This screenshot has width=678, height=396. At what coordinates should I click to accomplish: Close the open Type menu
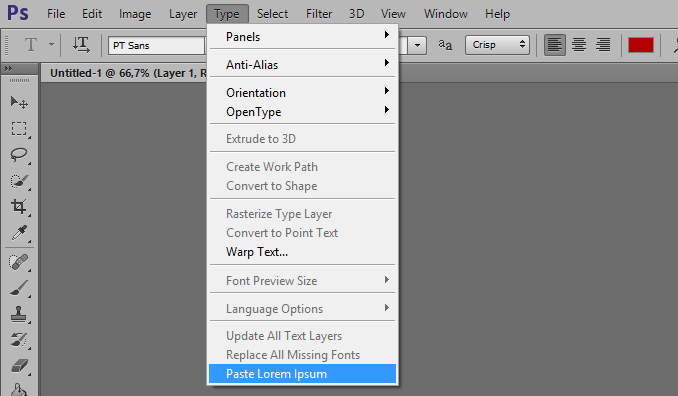[227, 14]
